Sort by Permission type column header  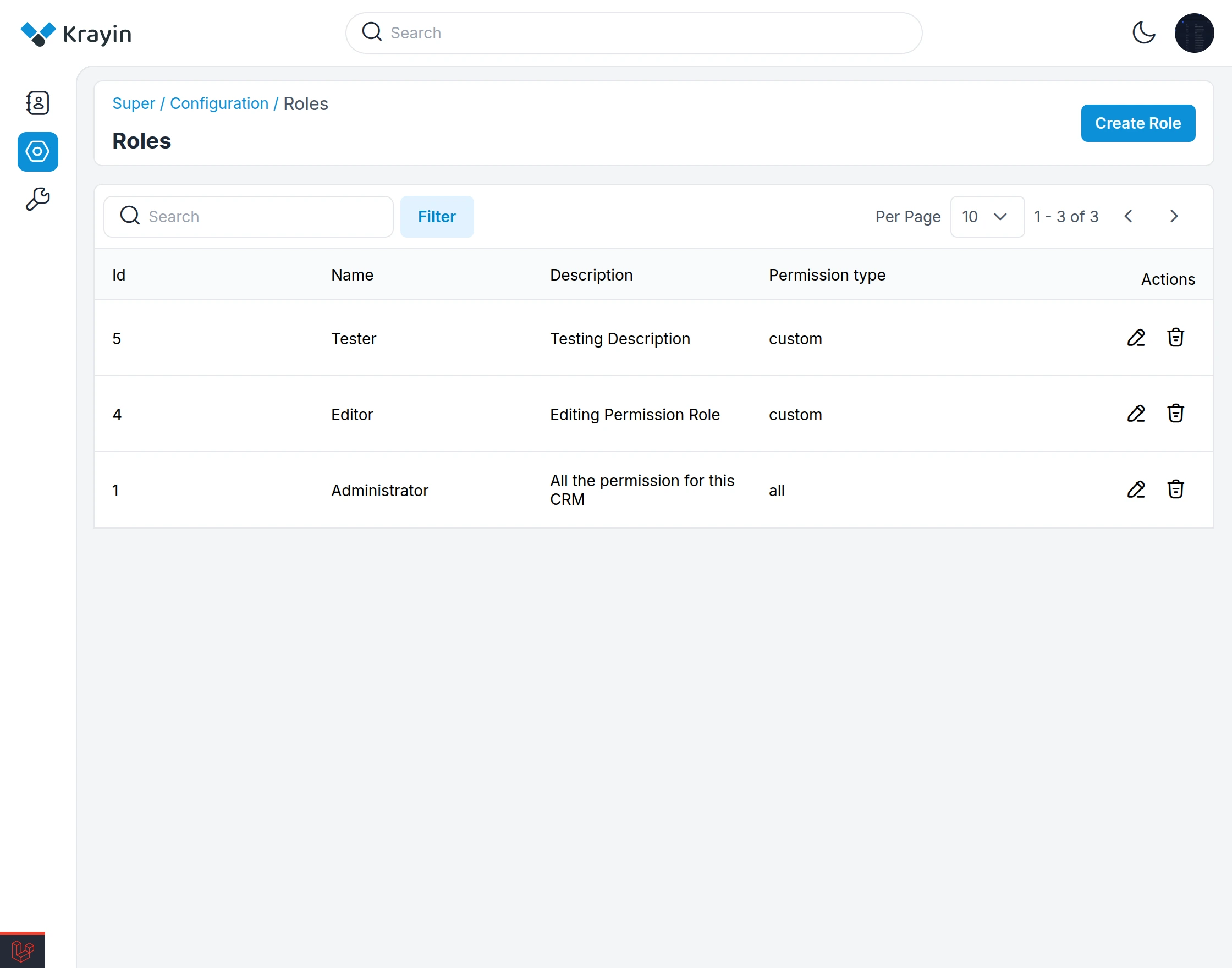[826, 275]
